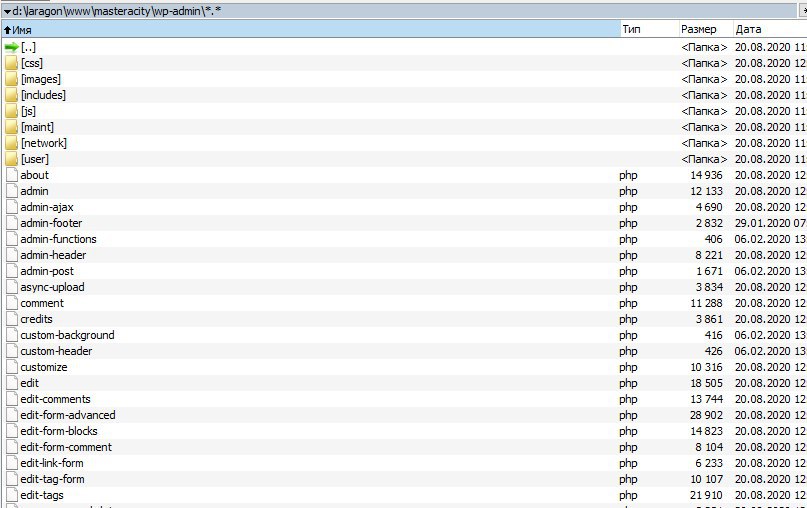Click the file icon beside custom-header
The width and height of the screenshot is (807, 508).
tap(12, 351)
